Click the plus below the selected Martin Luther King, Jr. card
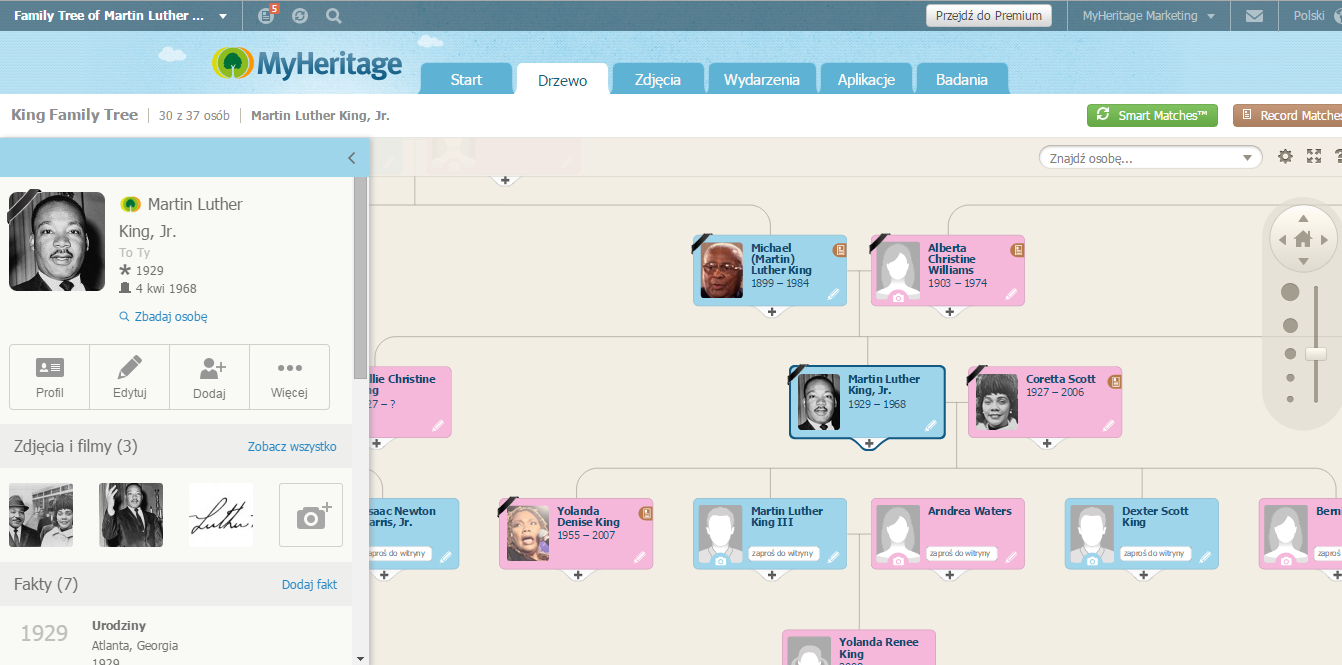 pyautogui.click(x=869, y=443)
